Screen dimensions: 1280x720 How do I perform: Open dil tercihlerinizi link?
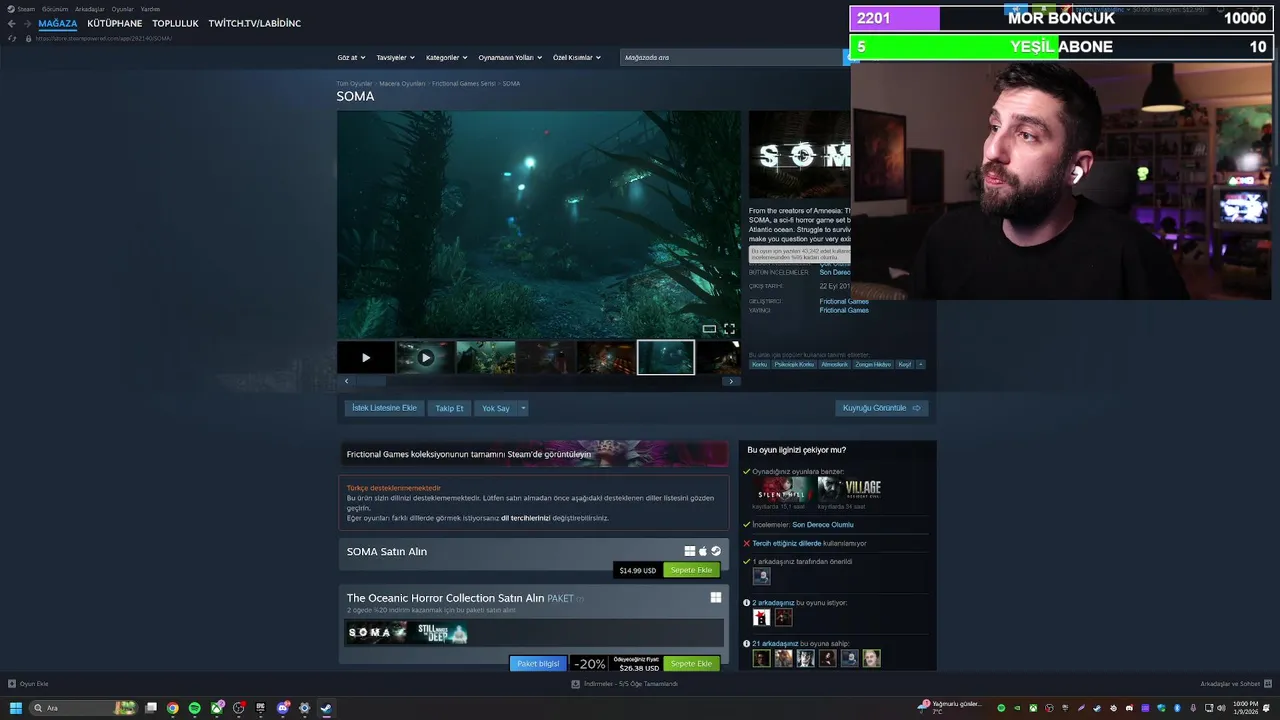[x=525, y=518]
